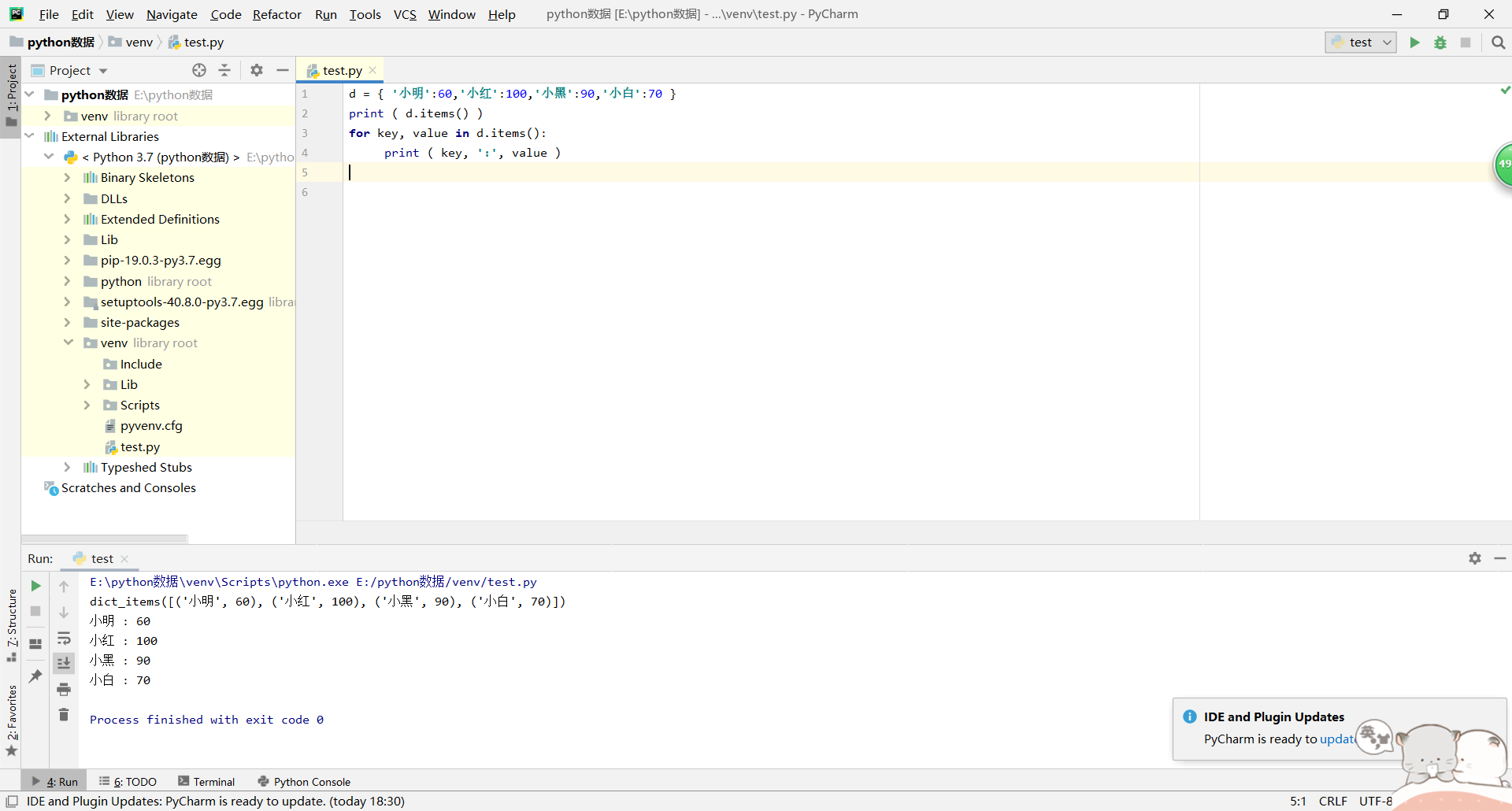Open the Project view selector dropdown
Viewport: 1512px width, 811px height.
pyautogui.click(x=78, y=70)
